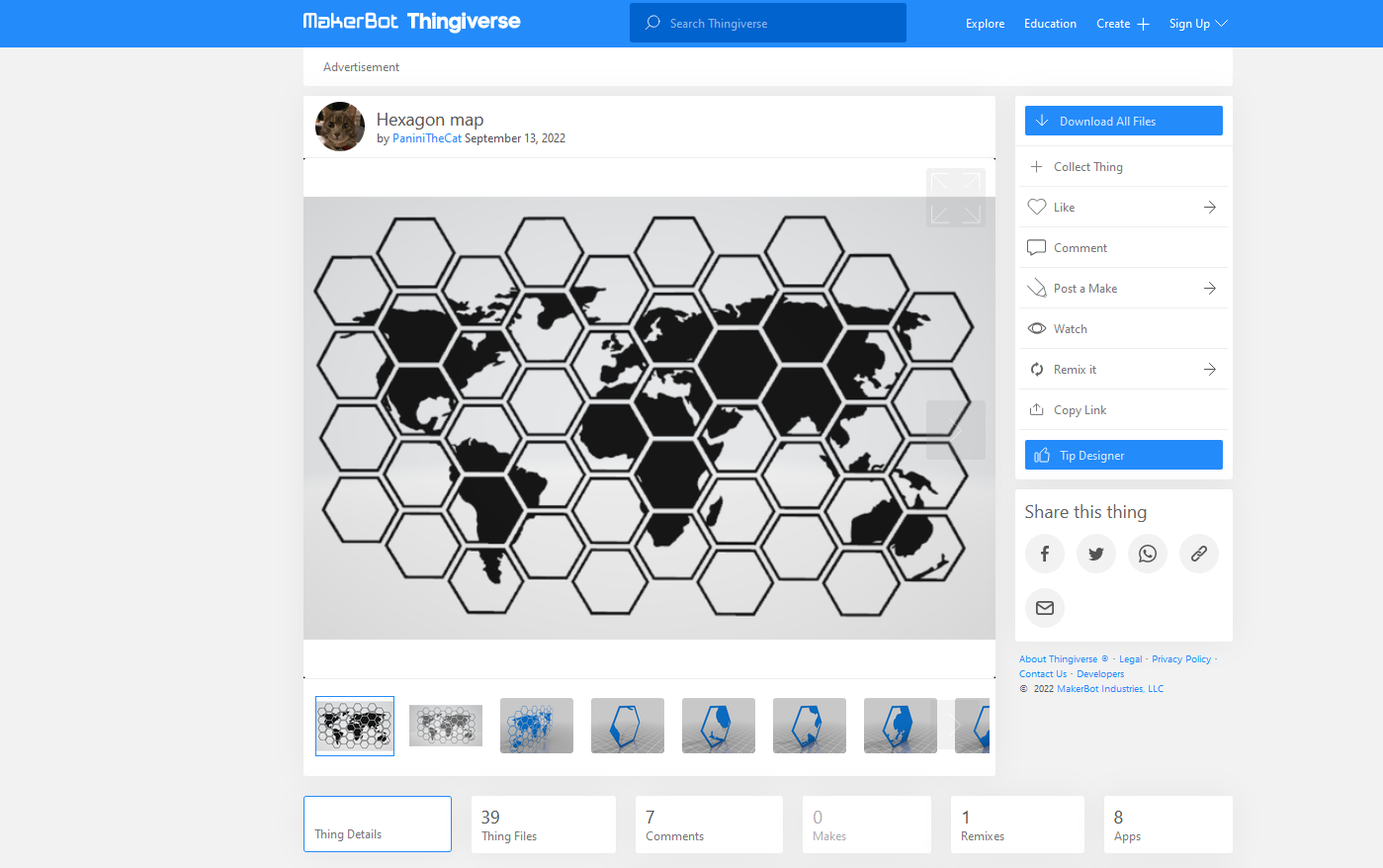The image size is (1383, 868).
Task: Select the second gray map thumbnail
Action: [x=446, y=726]
